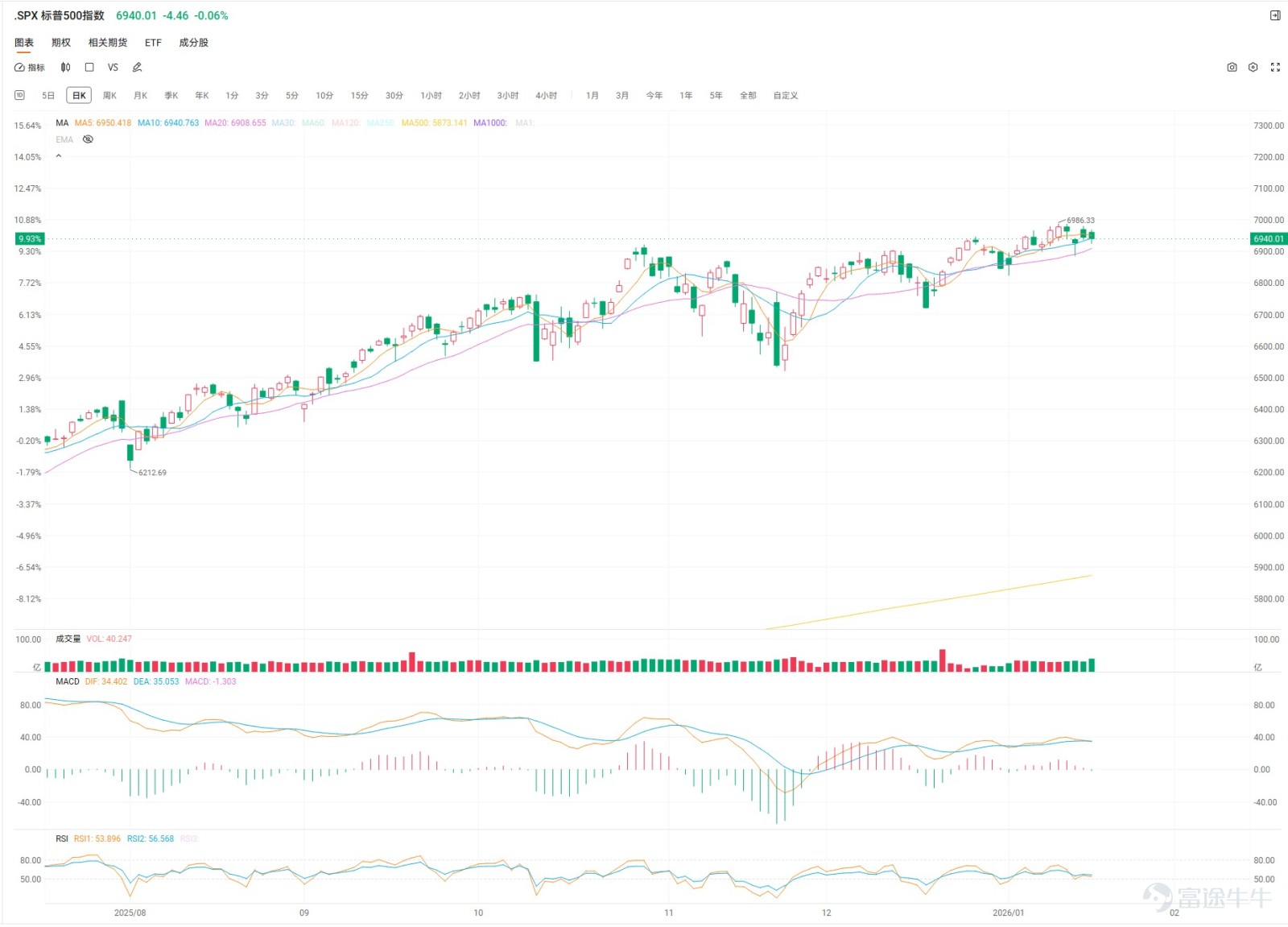This screenshot has width=1288, height=927.
Task: Click the 6986.33 high price label
Action: (1080, 220)
